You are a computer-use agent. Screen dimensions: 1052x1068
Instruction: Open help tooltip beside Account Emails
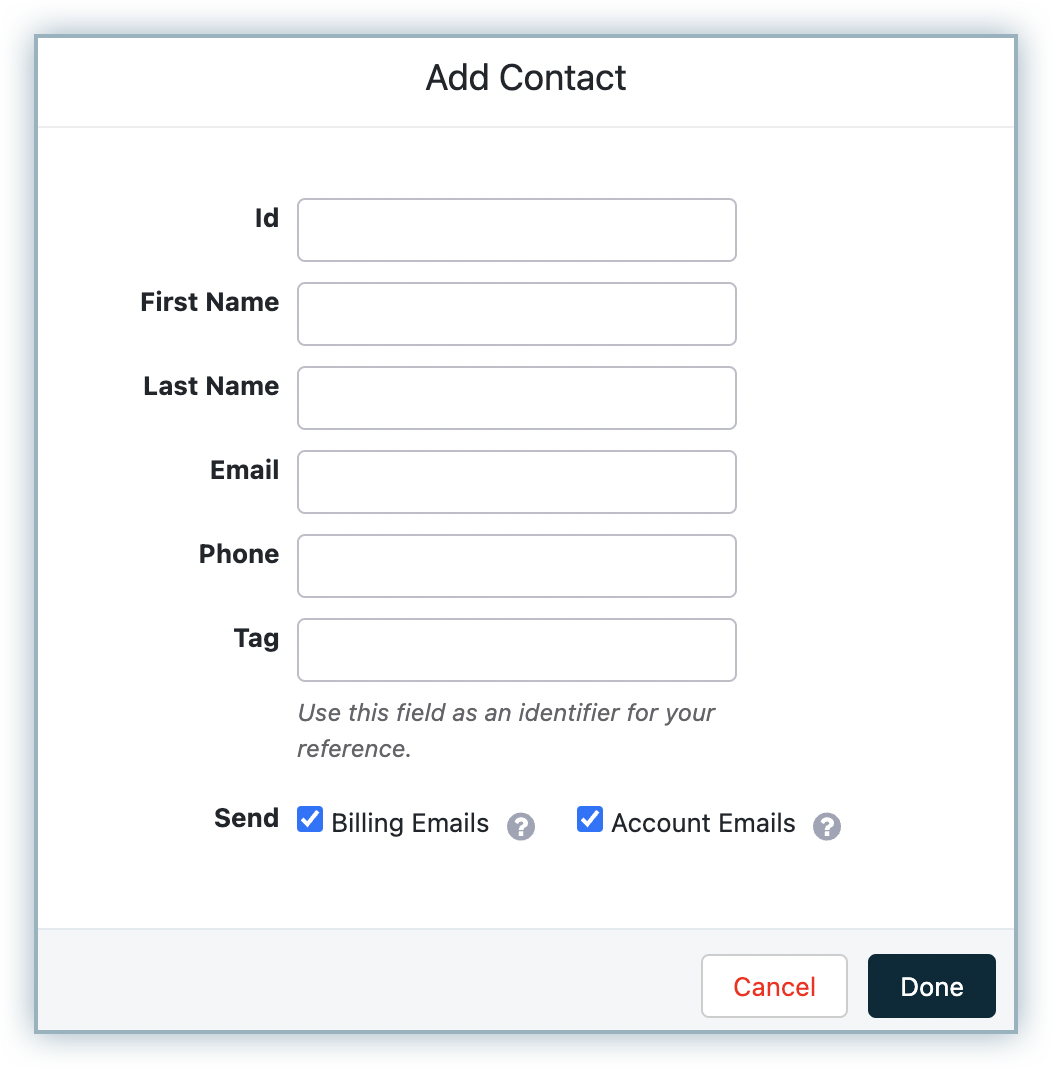pos(827,826)
